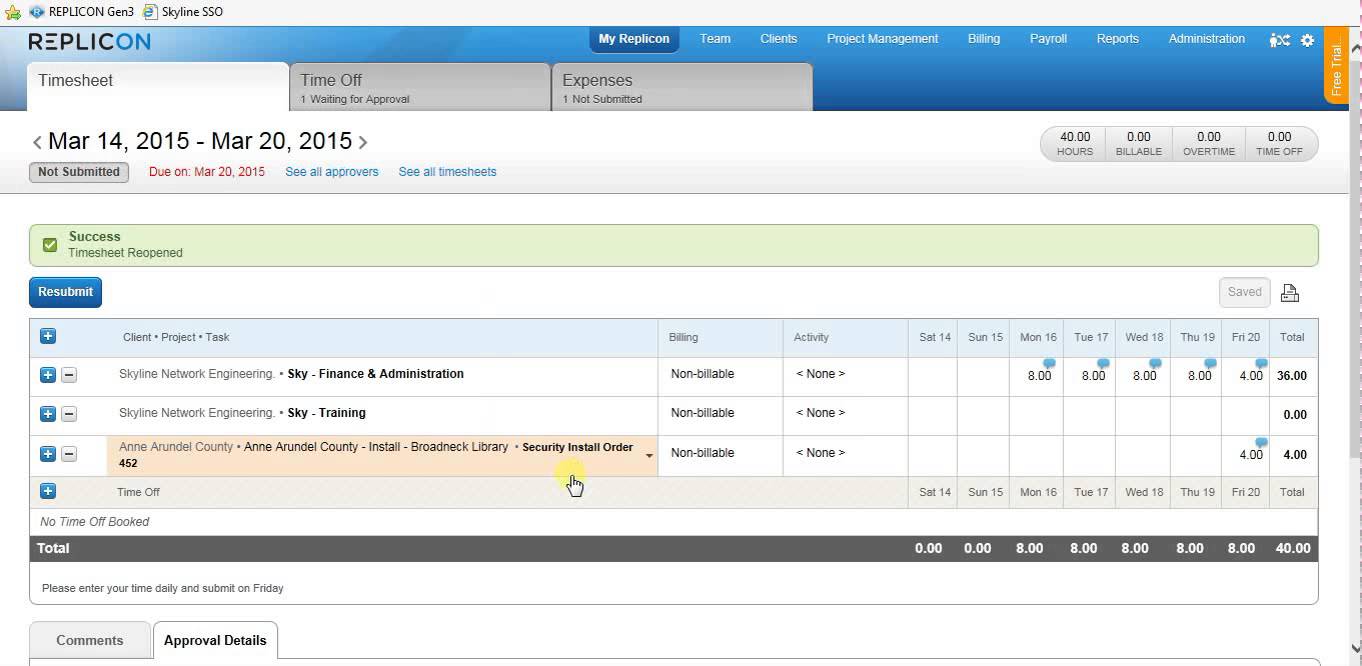Click the Free Trial side banner

[1336, 66]
